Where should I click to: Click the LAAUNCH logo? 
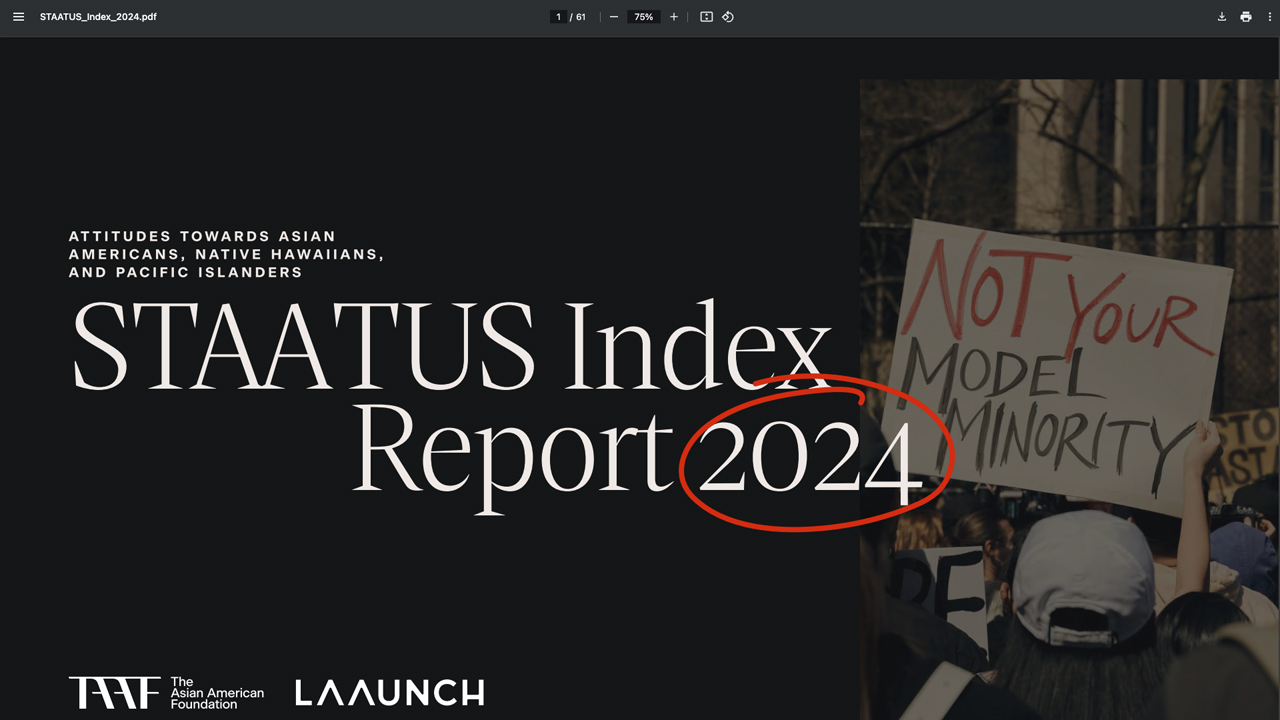390,692
